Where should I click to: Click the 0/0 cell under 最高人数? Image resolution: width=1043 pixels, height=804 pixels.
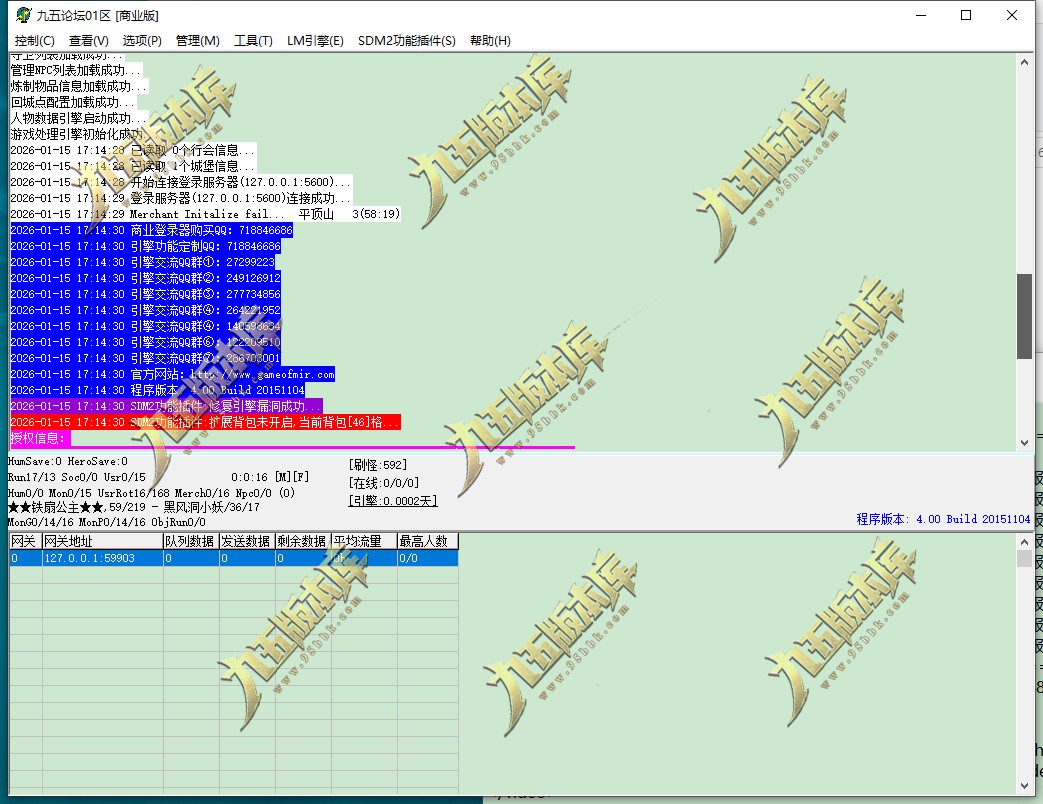(428, 558)
